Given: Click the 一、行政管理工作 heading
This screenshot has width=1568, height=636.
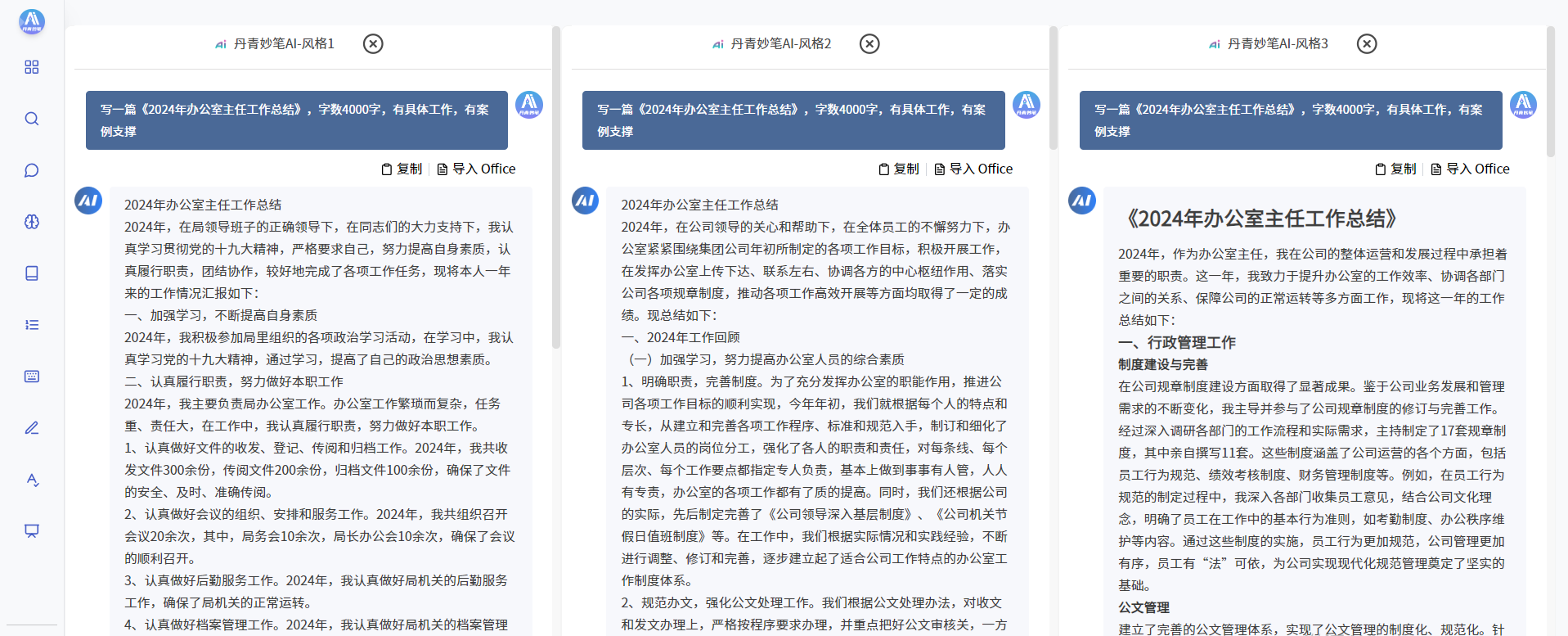Looking at the screenshot, I should point(1177,342).
